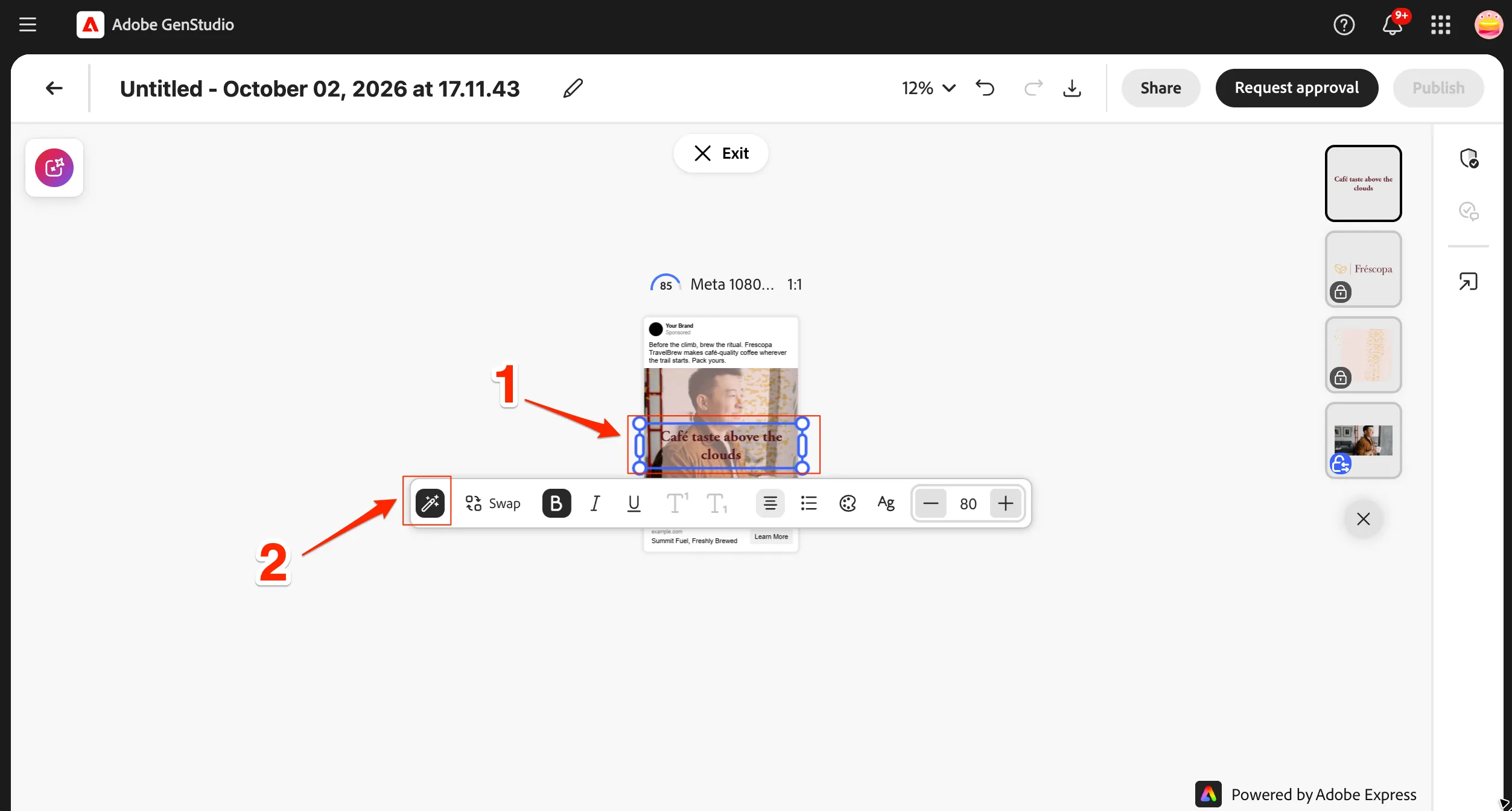Click the Publish button
The width and height of the screenshot is (1512, 811).
(1438, 88)
